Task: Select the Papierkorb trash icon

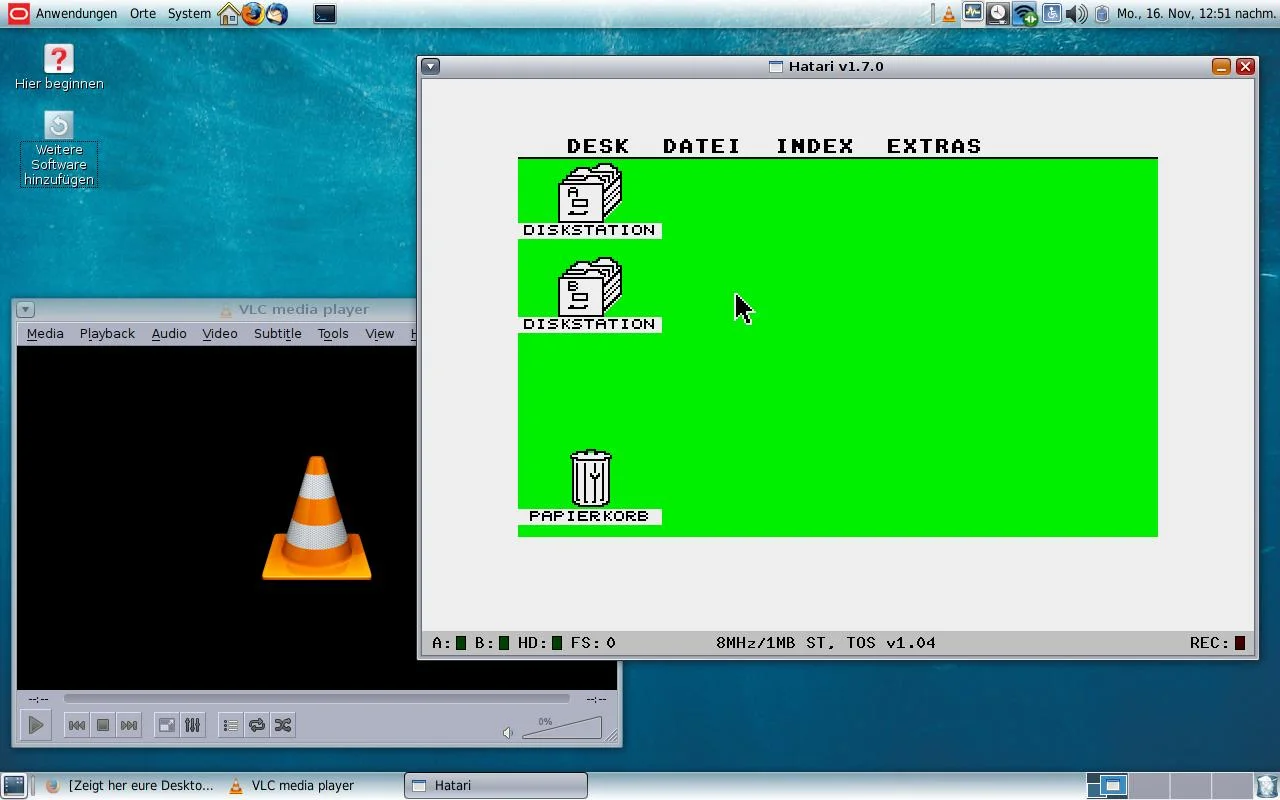Action: pyautogui.click(x=590, y=478)
